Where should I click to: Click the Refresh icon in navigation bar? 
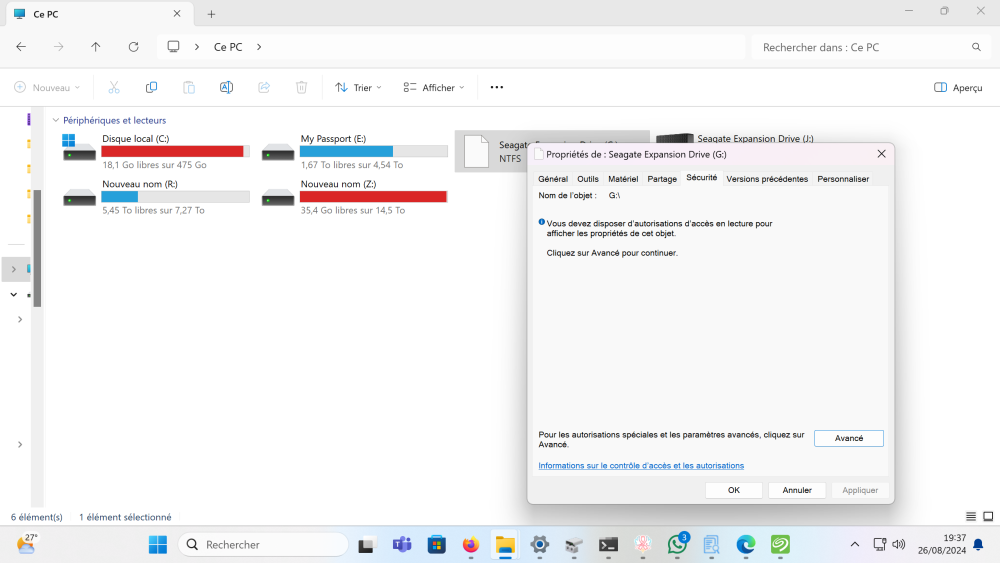[133, 47]
